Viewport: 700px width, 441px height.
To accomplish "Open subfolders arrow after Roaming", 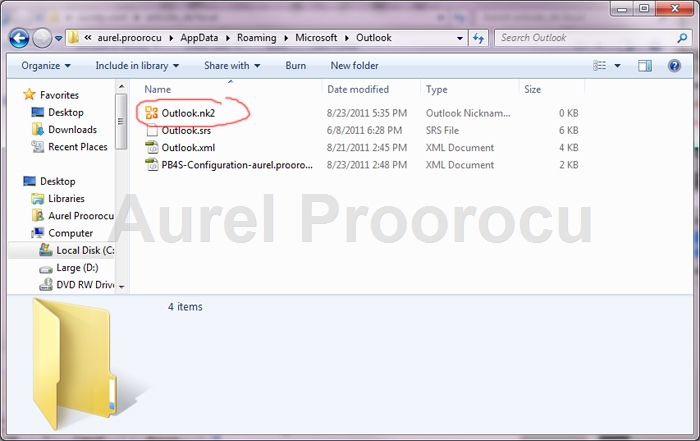I will tap(286, 38).
